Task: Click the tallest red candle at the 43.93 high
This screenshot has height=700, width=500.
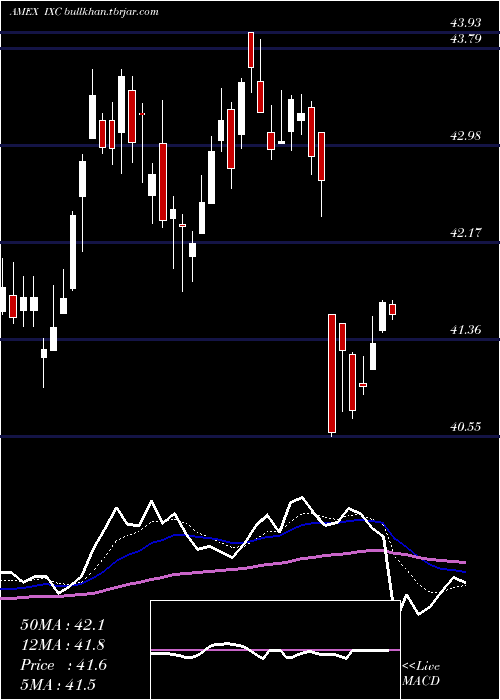Action: tap(251, 50)
